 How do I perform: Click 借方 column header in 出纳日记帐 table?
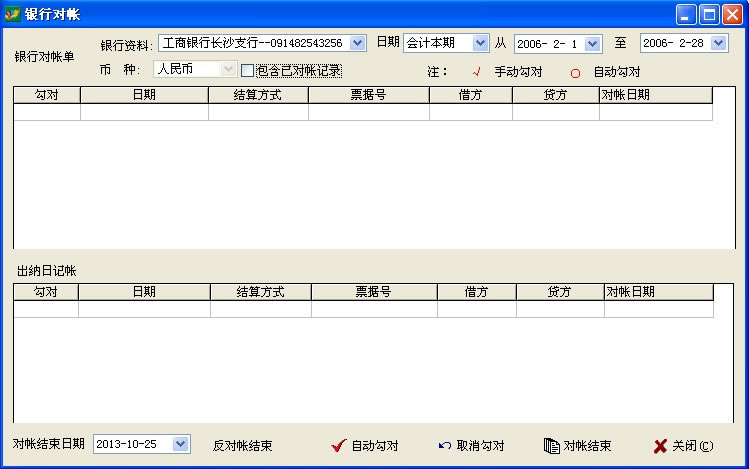click(x=476, y=292)
